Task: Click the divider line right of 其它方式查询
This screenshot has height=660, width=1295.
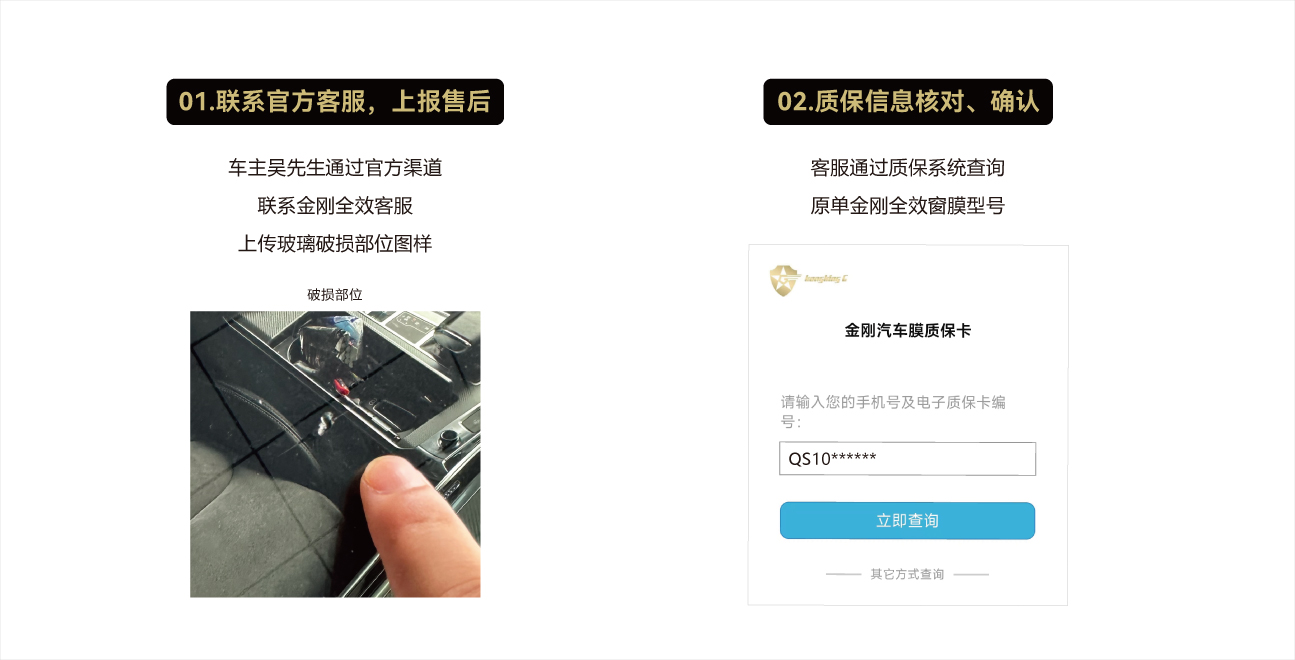Action: [x=971, y=575]
